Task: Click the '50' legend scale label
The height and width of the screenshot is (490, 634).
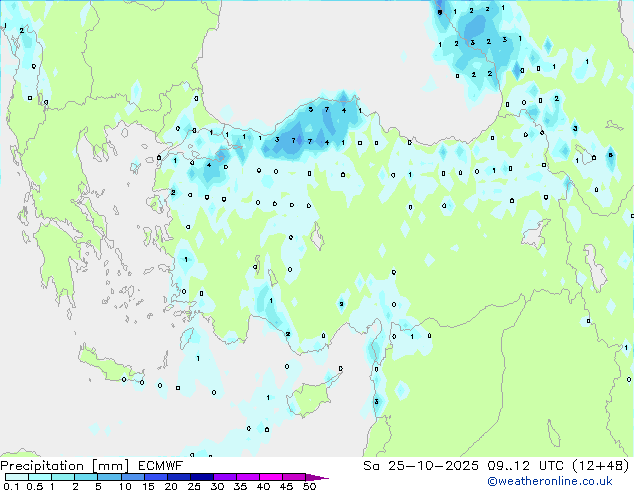Action: pyautogui.click(x=310, y=486)
